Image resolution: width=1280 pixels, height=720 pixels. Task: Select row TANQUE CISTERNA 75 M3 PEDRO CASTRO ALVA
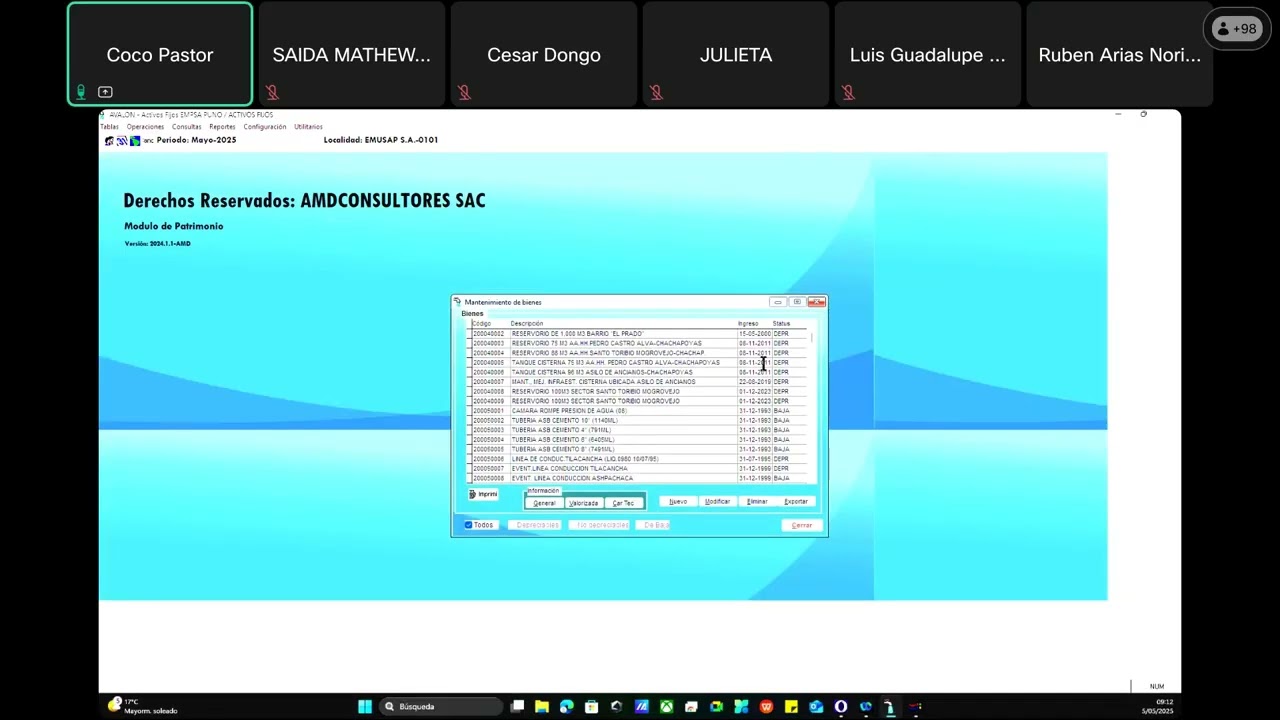click(638, 362)
